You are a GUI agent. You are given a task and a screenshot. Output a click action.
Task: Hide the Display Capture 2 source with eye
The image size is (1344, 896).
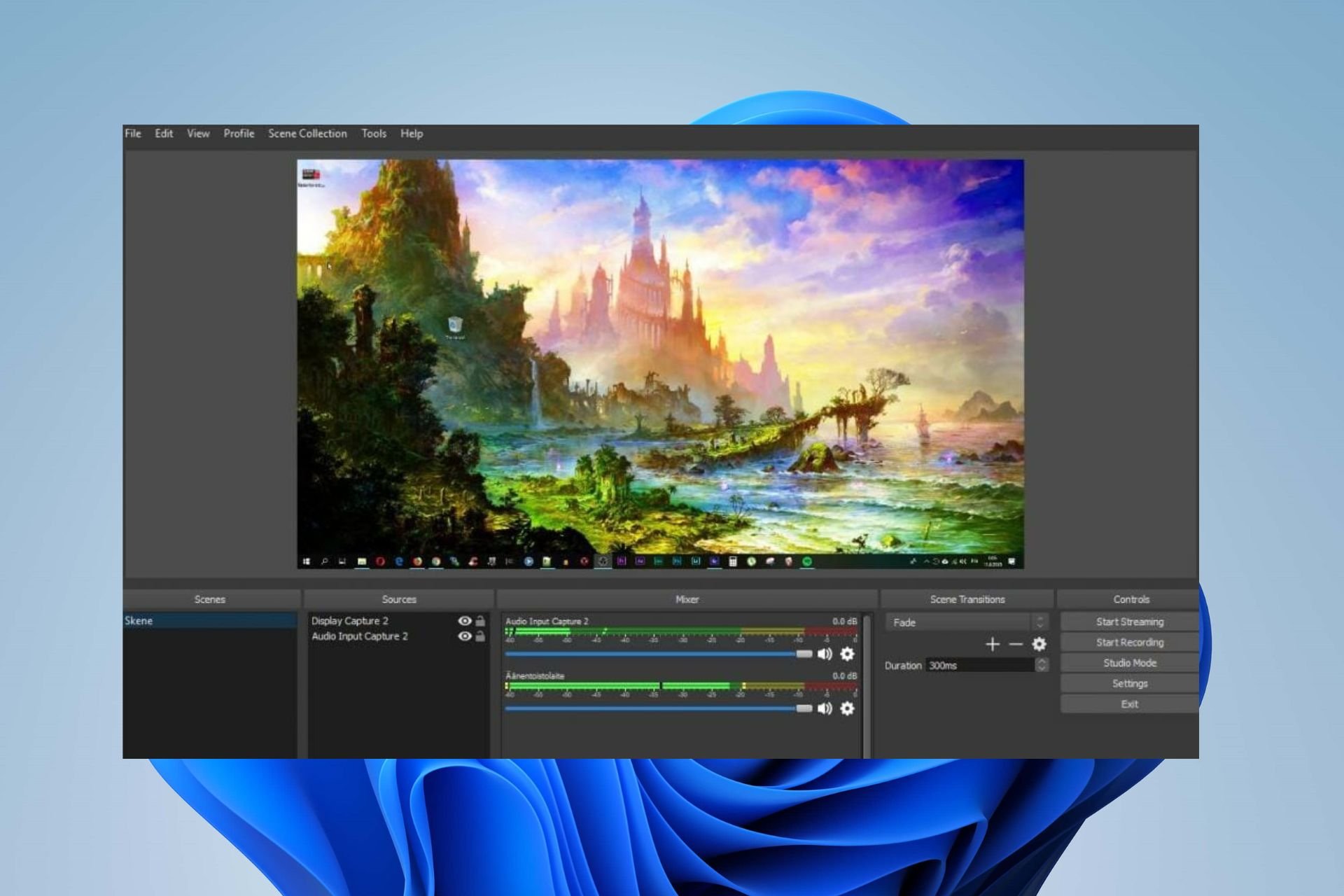[464, 621]
